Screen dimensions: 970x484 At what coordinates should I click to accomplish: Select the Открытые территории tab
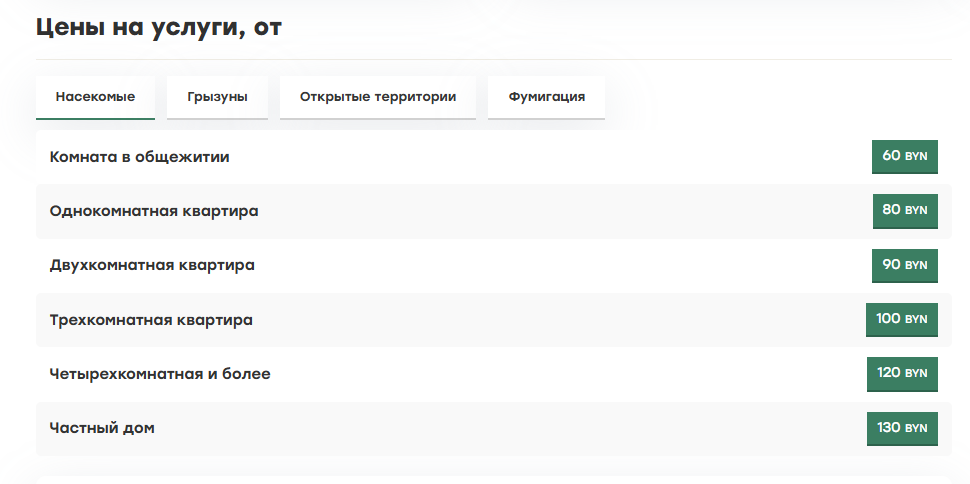pos(378,97)
